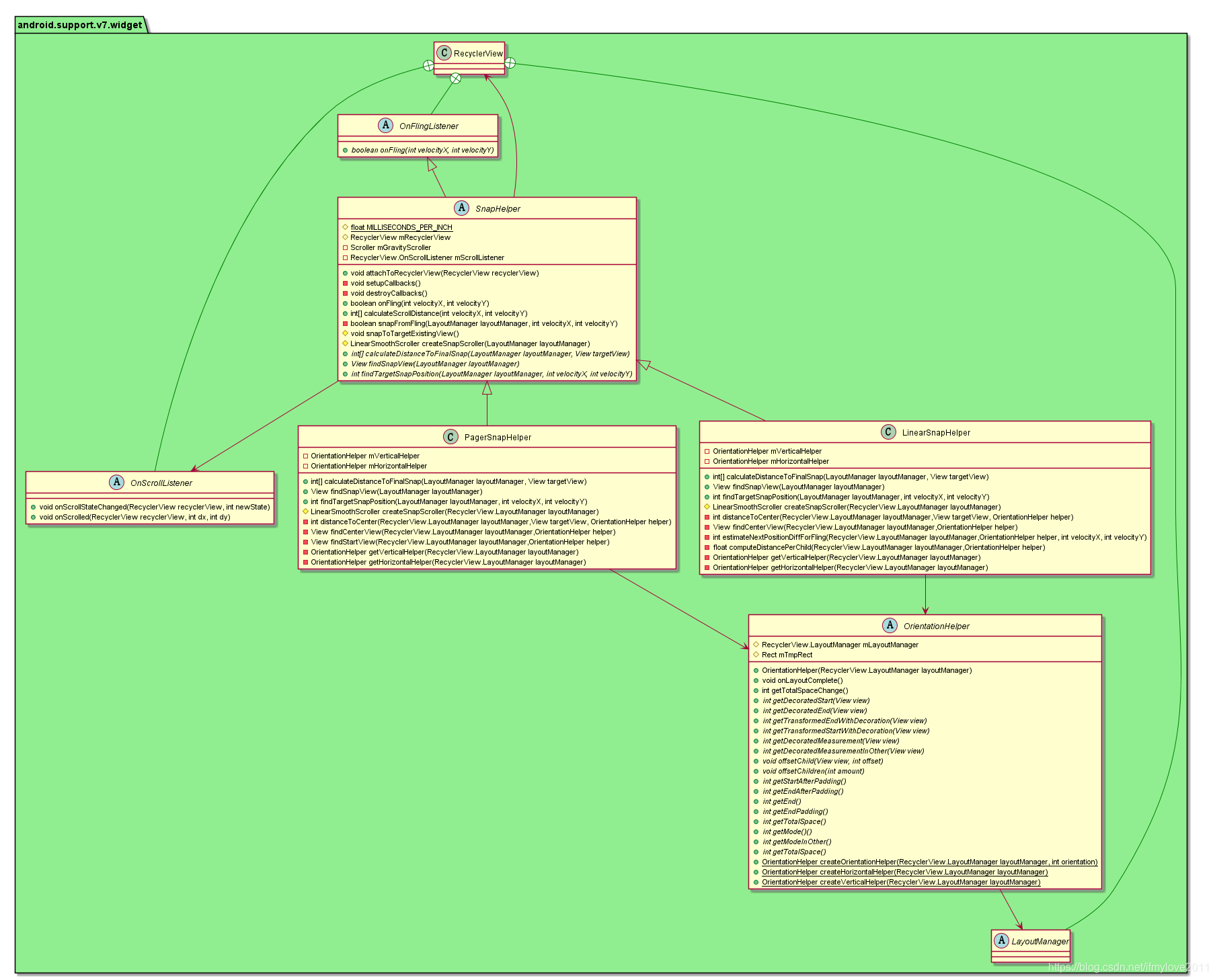This screenshot has width=1215, height=980.
Task: Select the OnFlingListener class title
Action: point(429,126)
